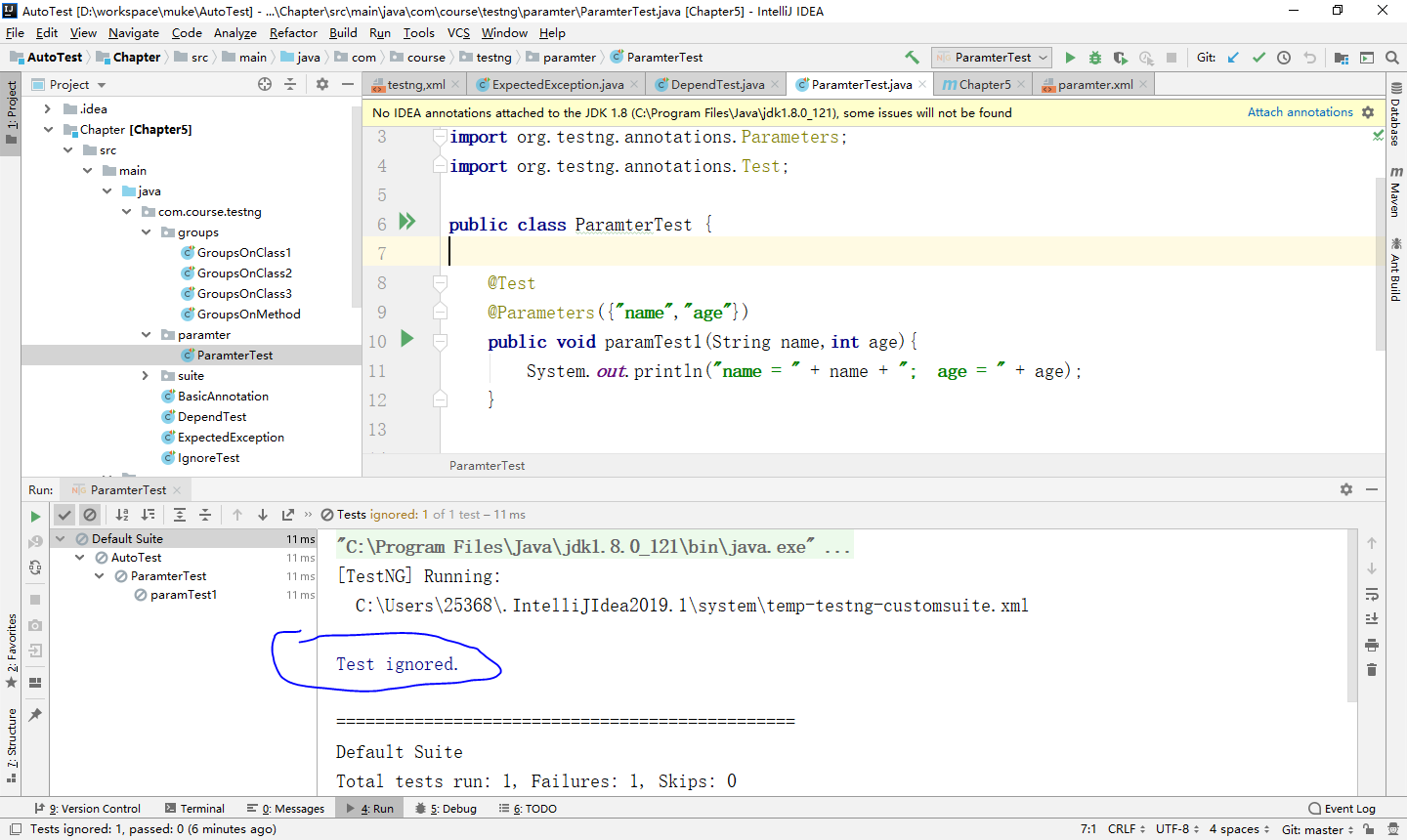
Task: Print console output icon
Action: point(1372,645)
